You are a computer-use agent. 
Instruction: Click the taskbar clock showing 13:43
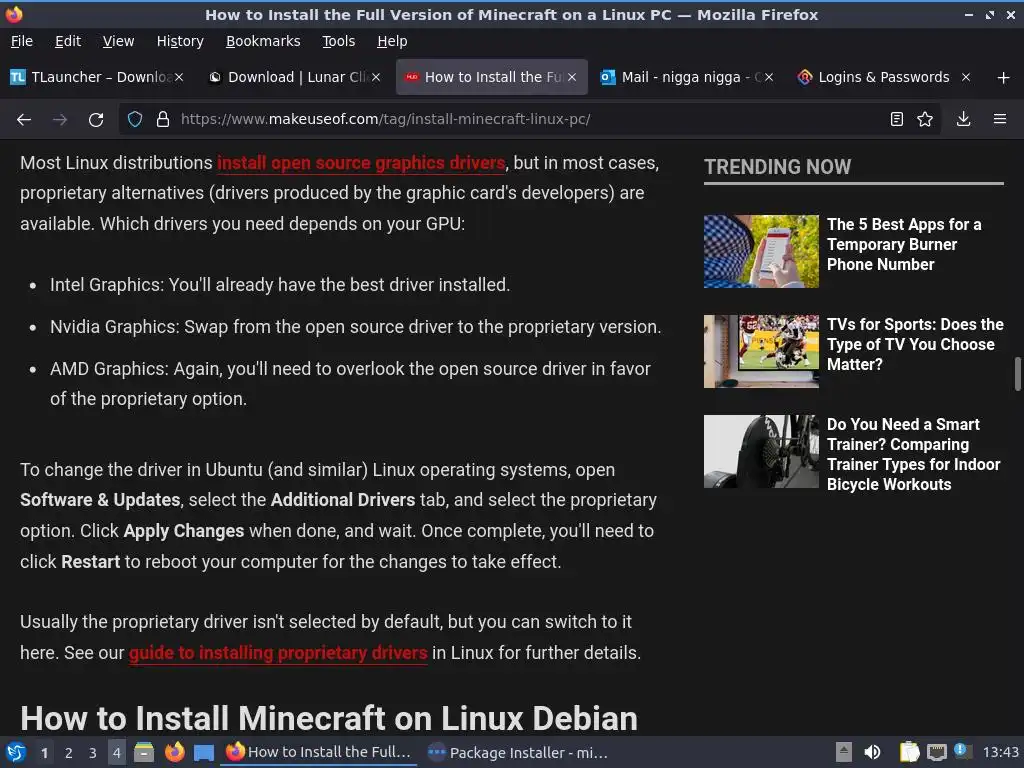[1000, 752]
